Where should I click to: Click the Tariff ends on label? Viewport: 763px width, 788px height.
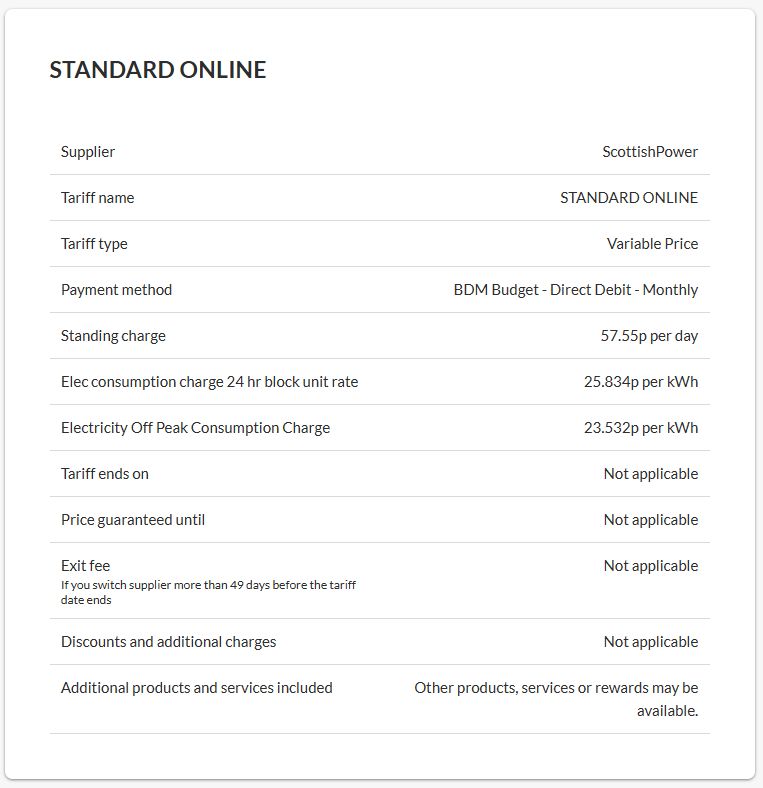(x=105, y=474)
